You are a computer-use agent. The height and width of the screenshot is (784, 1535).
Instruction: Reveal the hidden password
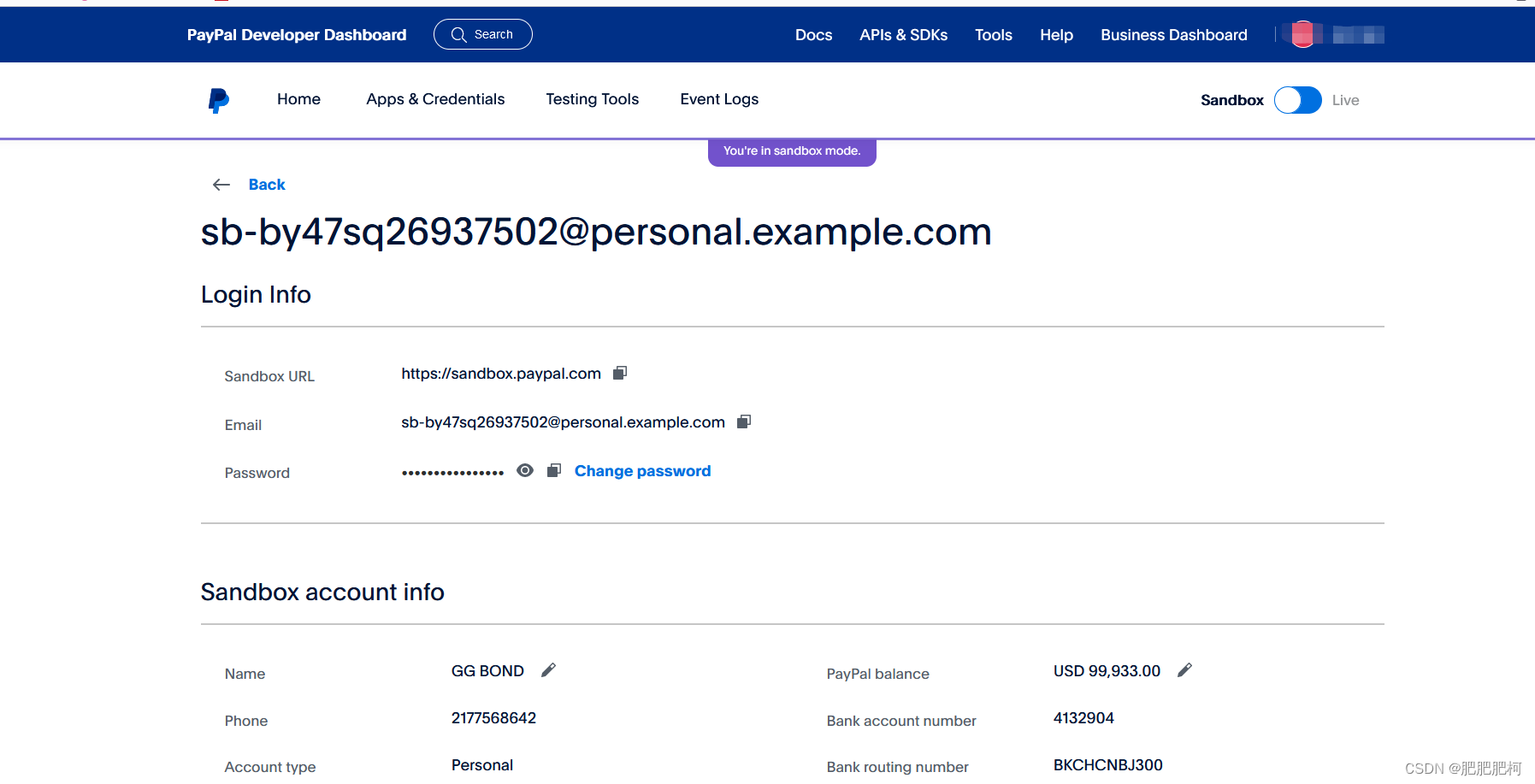(x=524, y=470)
